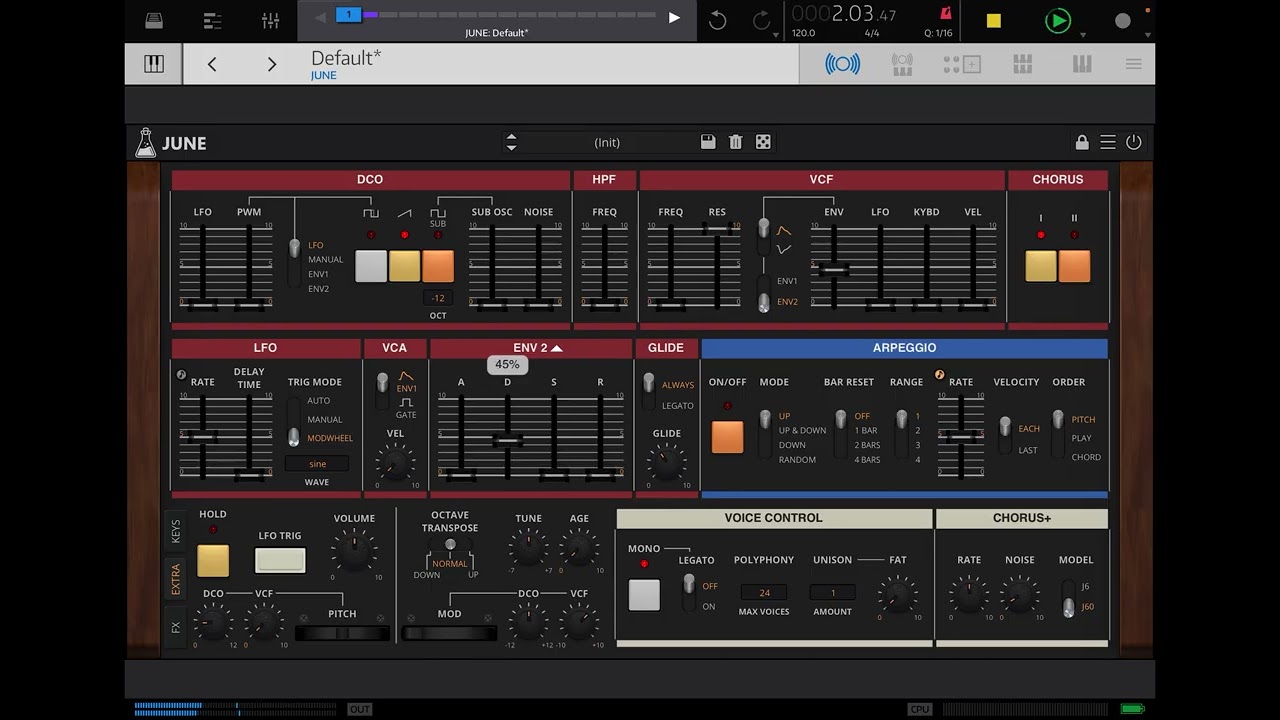The image size is (1280, 720).
Task: Go to next preset arrow
Action: pos(271,64)
